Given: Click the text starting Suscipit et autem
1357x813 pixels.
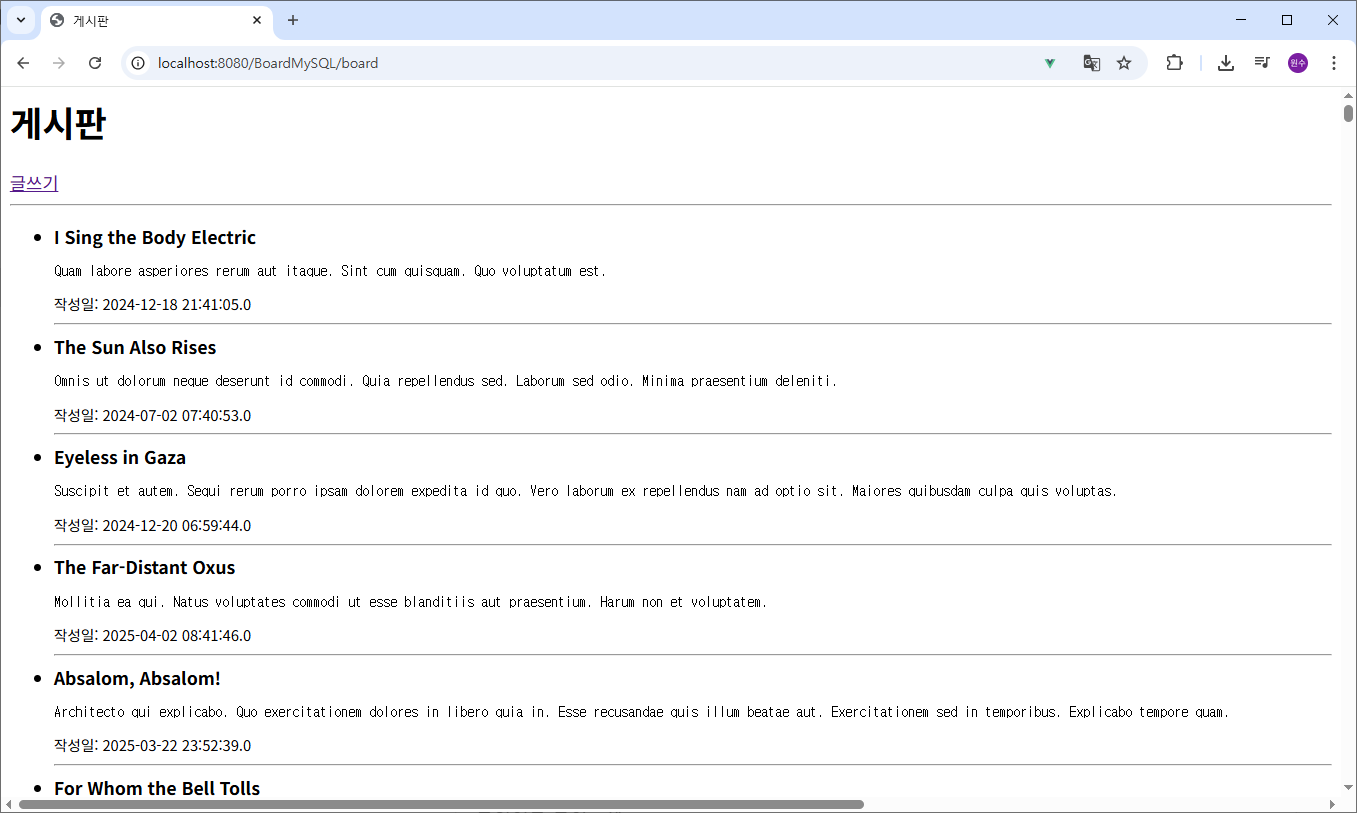Looking at the screenshot, I should pos(586,491).
